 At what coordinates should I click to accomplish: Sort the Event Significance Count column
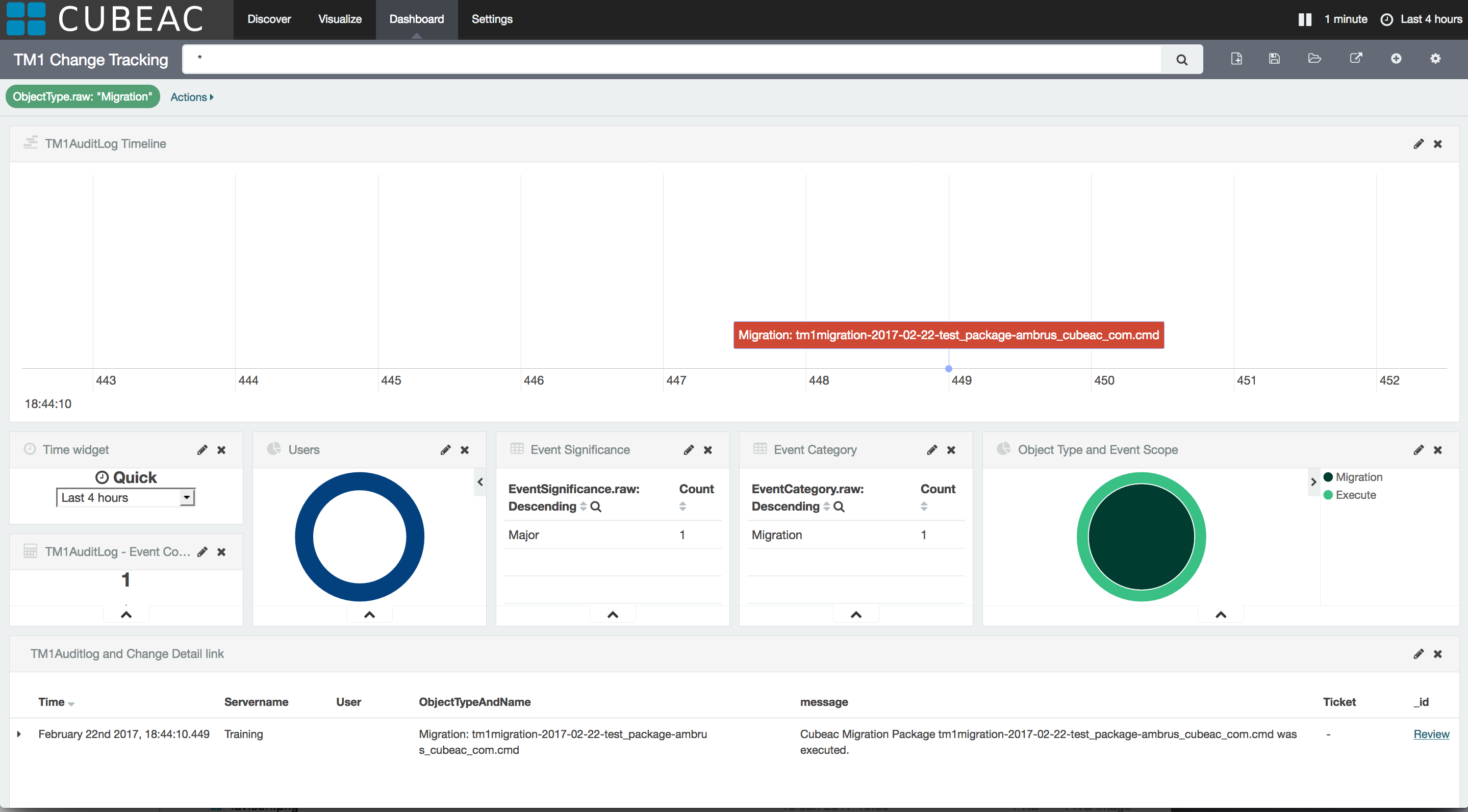coord(682,506)
